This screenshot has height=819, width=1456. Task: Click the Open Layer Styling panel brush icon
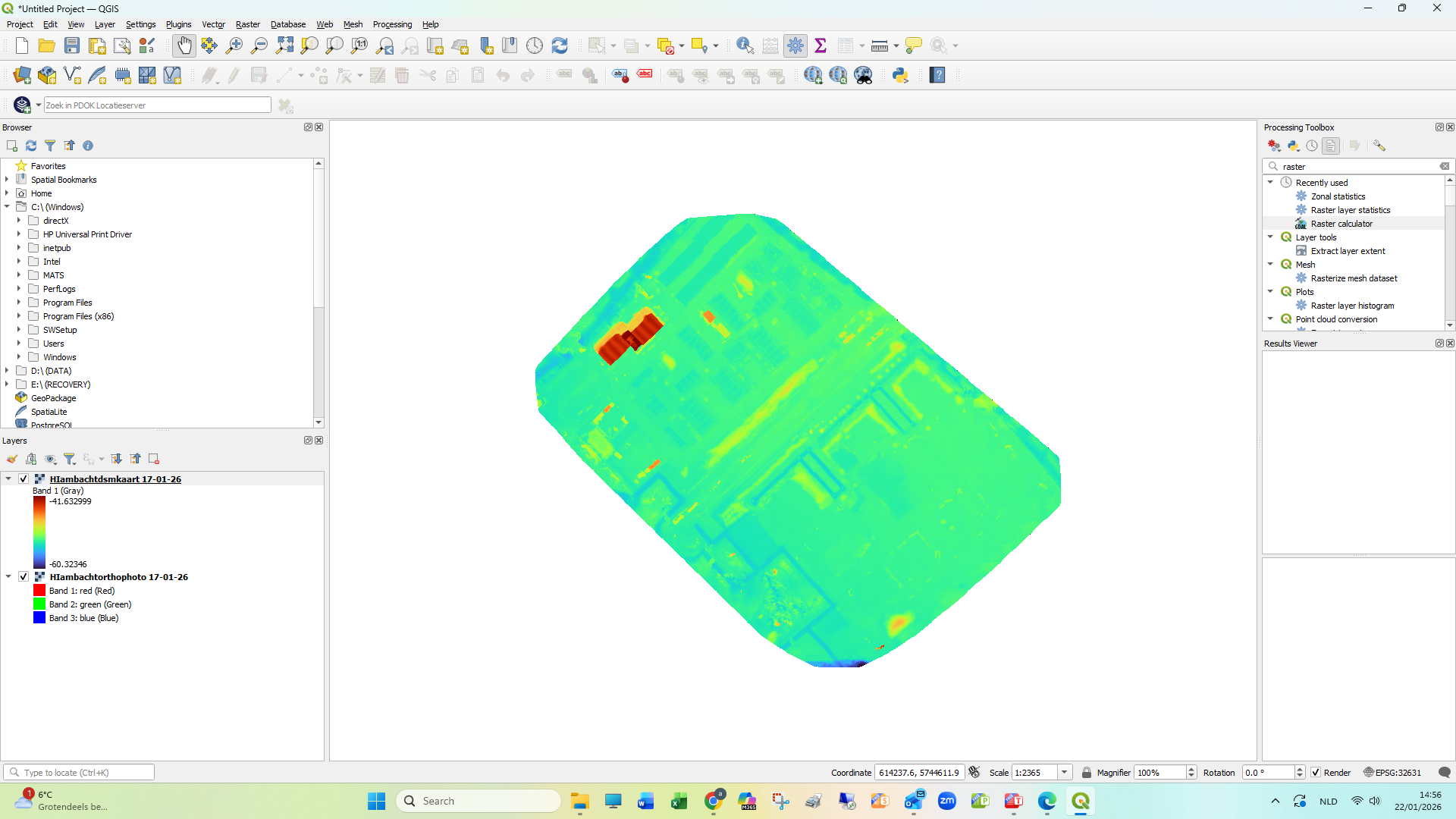coord(12,459)
